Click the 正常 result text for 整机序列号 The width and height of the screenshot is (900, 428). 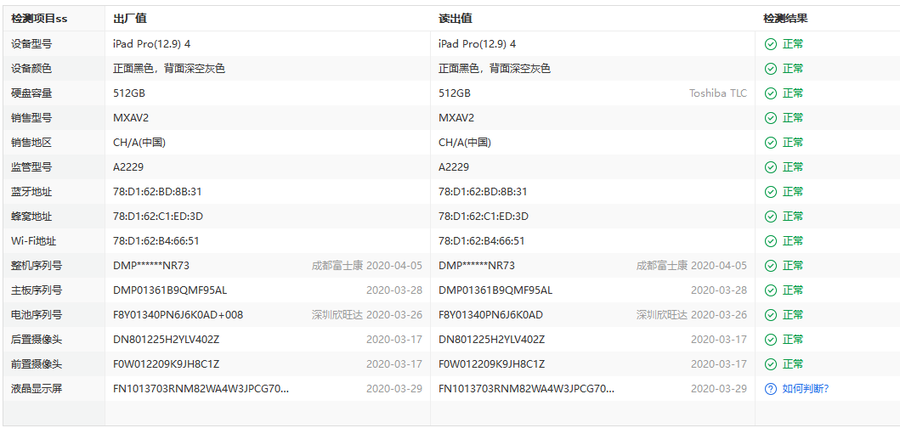792,266
